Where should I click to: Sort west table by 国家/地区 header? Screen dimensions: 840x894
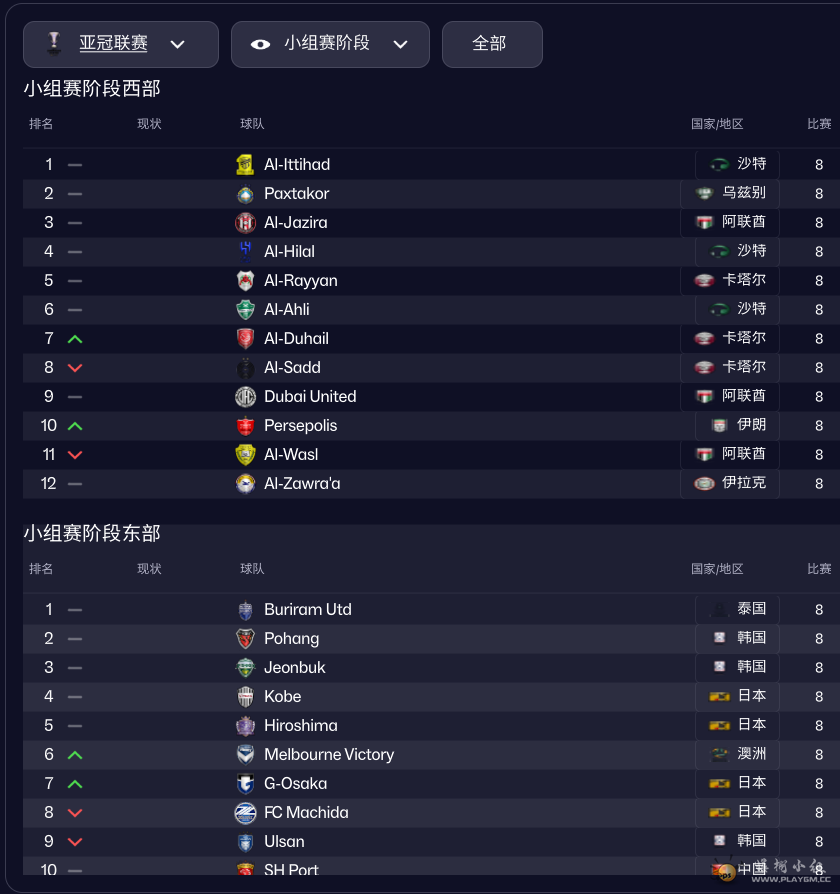(x=717, y=124)
